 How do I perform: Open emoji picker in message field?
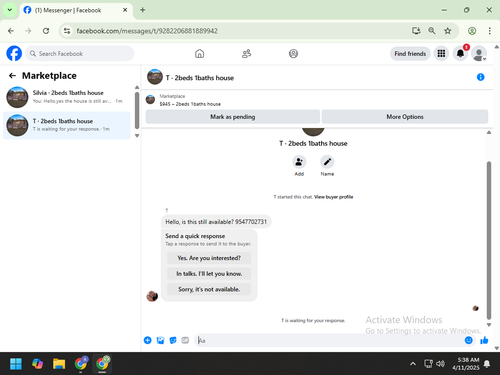point(469,340)
